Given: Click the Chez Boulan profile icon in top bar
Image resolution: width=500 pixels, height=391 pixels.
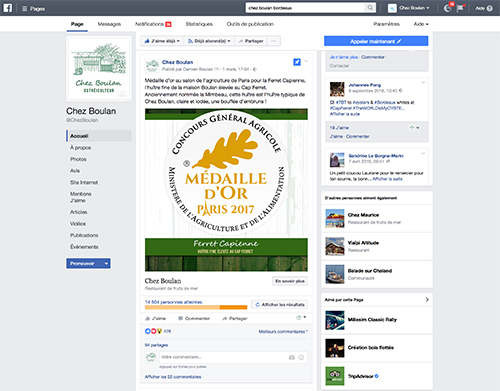Looking at the screenshot, I should tap(392, 8).
